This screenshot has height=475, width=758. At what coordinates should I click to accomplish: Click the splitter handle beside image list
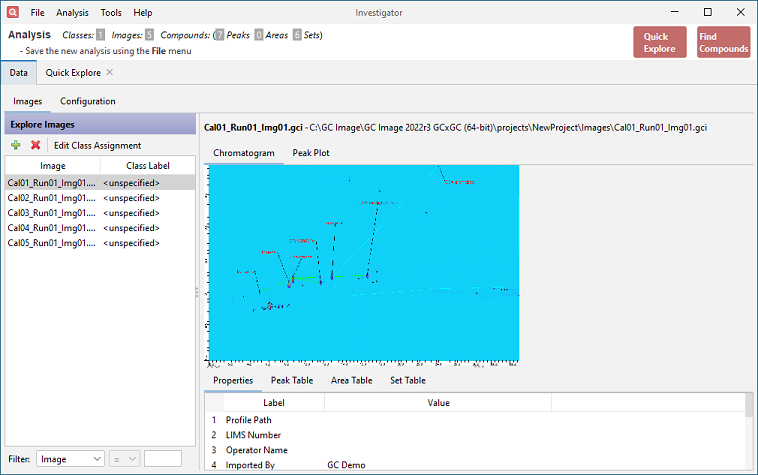[x=197, y=292]
